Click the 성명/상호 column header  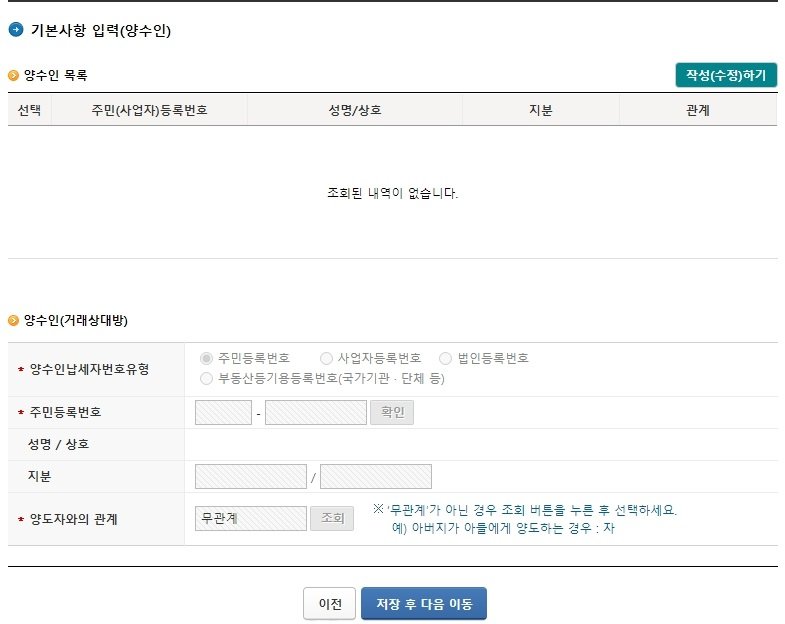(355, 110)
